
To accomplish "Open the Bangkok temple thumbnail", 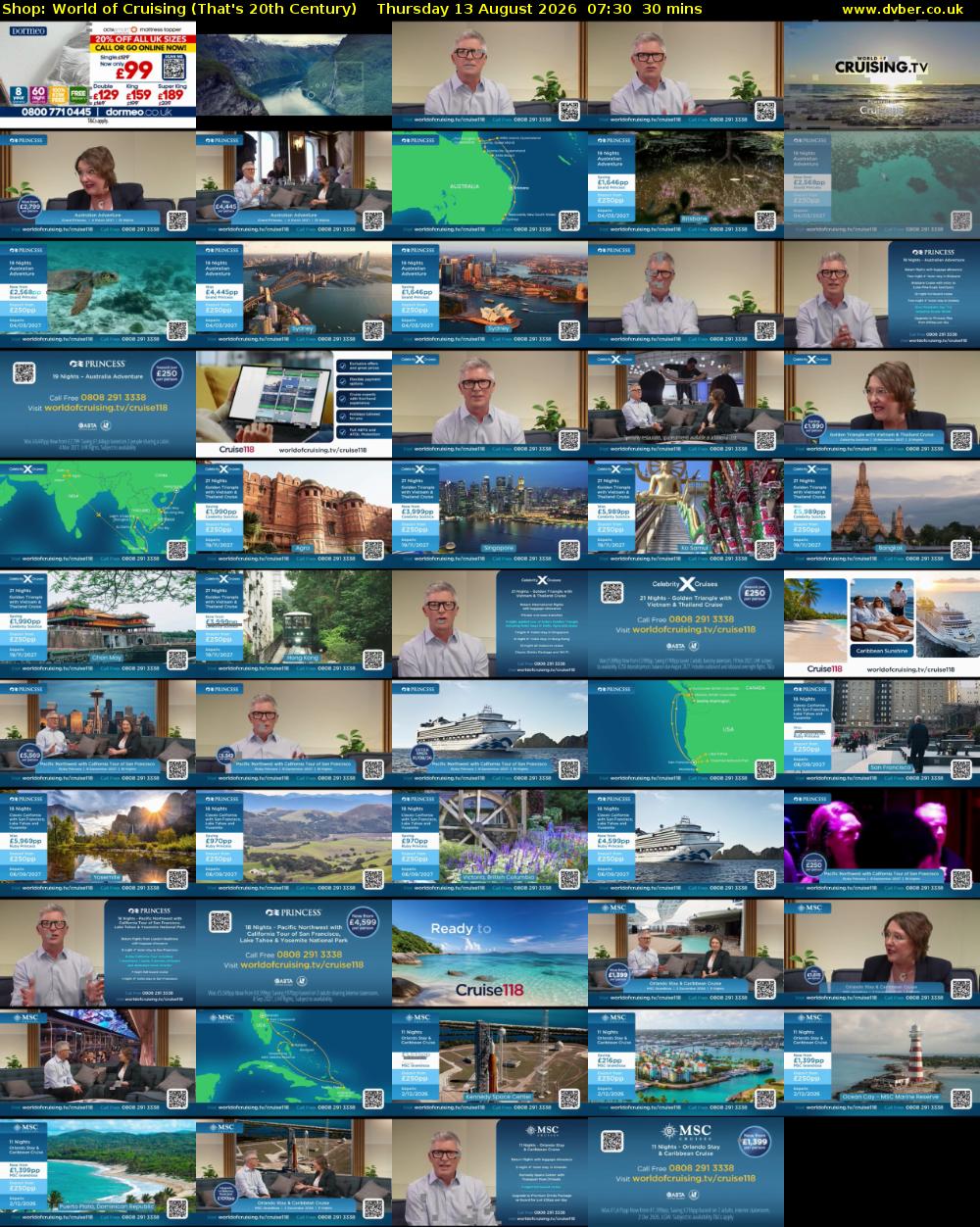I will tap(882, 514).
